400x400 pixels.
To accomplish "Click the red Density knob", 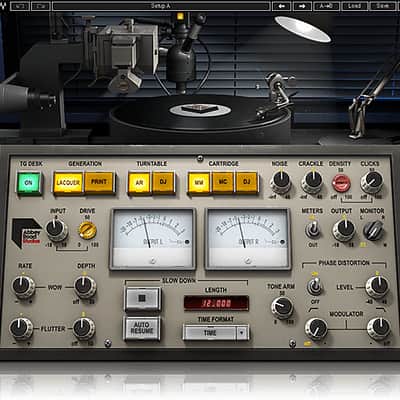I will point(341,182).
